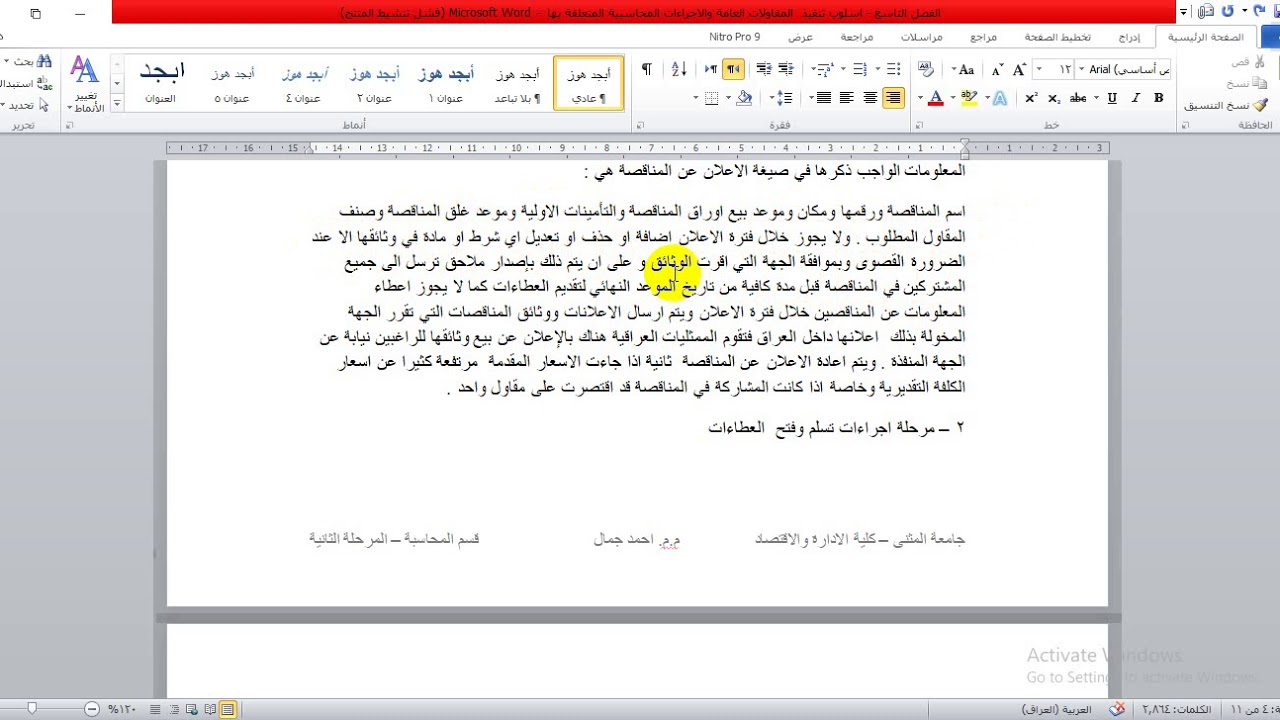Screen dimensions: 1280x720
Task: Click the ١٢٠% zoom level
Action: click(x=121, y=709)
